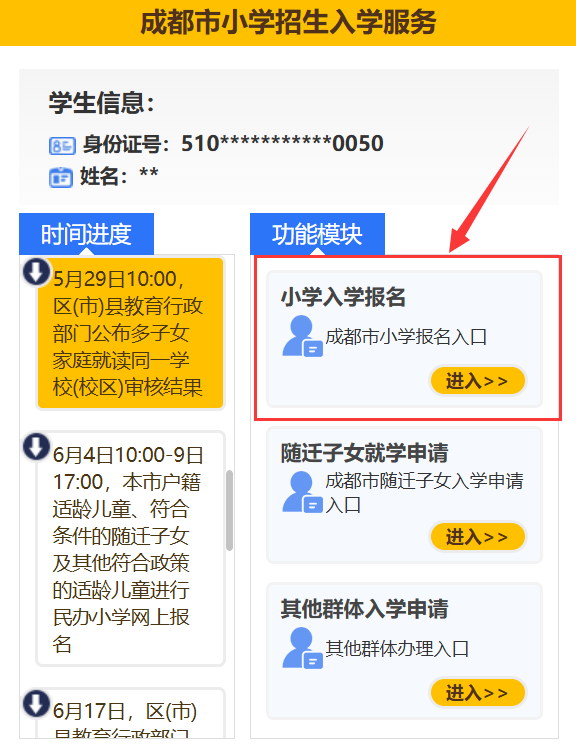Screen dimensions: 576x747
Task: Click the 成都市随迁子女入学申请入口 text
Action: 424,493
